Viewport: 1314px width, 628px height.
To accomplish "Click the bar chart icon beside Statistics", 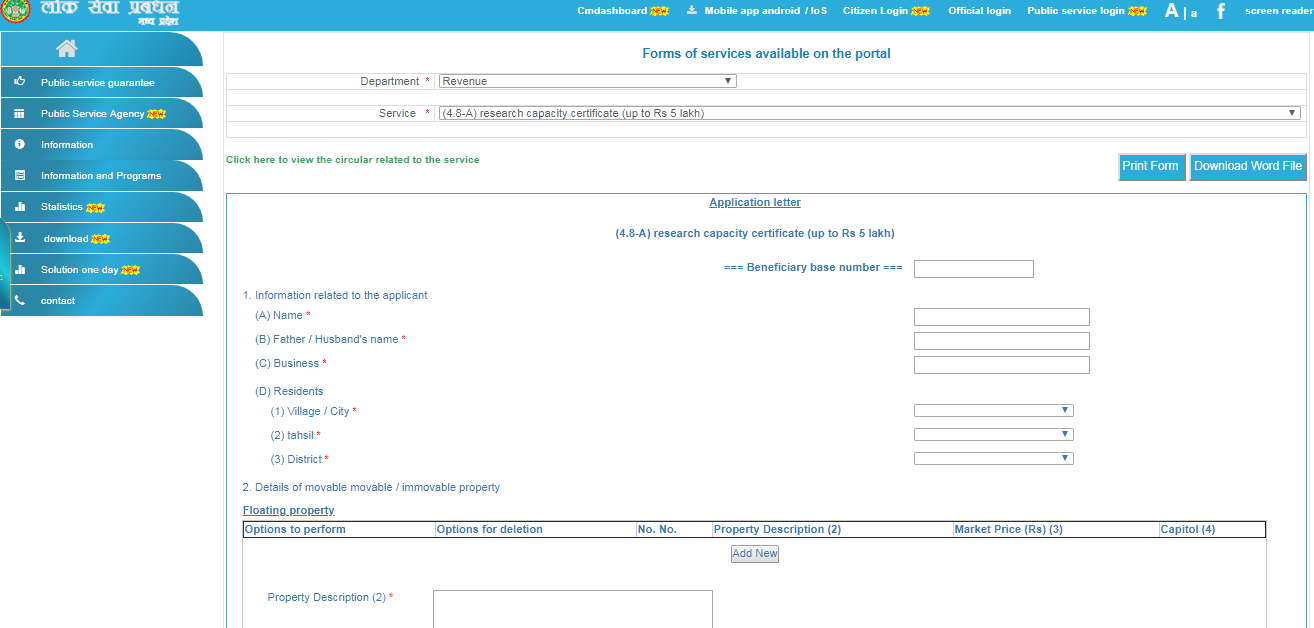I will point(19,206).
